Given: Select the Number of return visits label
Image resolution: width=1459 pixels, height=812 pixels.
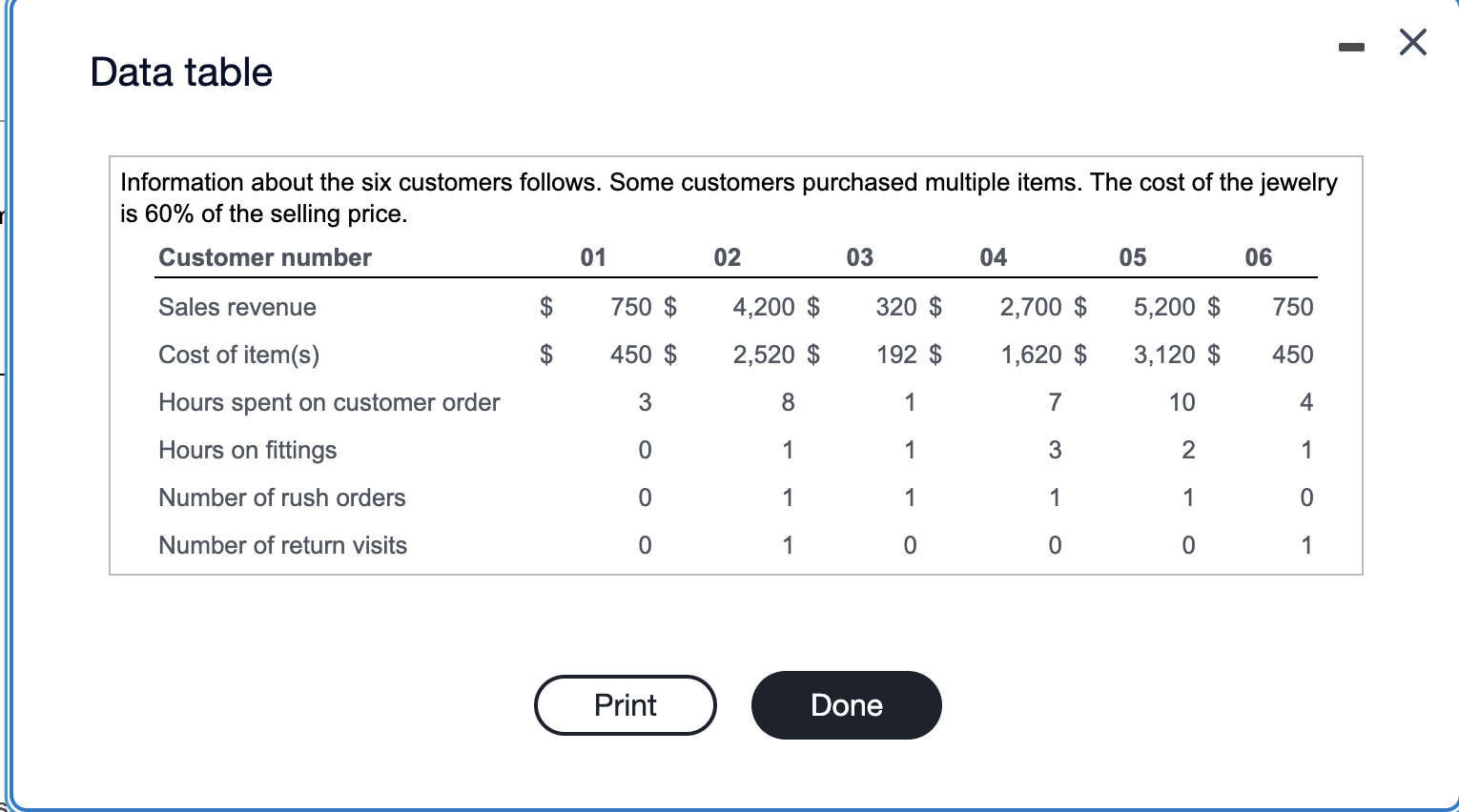Looking at the screenshot, I should [x=282, y=545].
